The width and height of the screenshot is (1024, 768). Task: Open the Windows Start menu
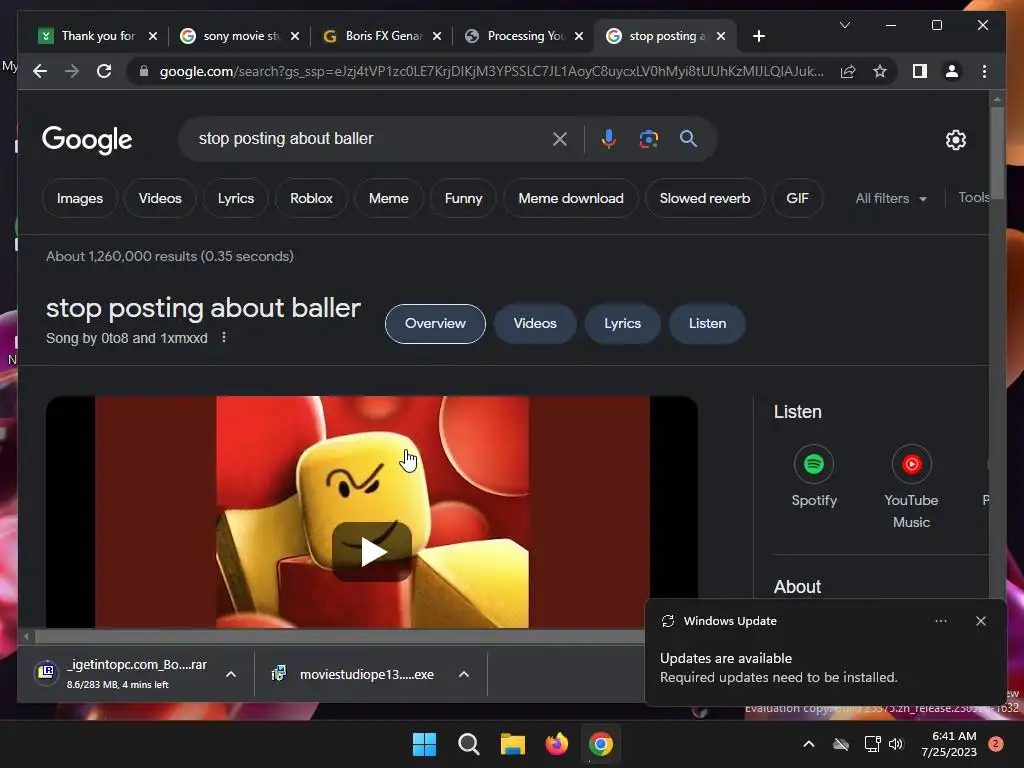click(424, 744)
